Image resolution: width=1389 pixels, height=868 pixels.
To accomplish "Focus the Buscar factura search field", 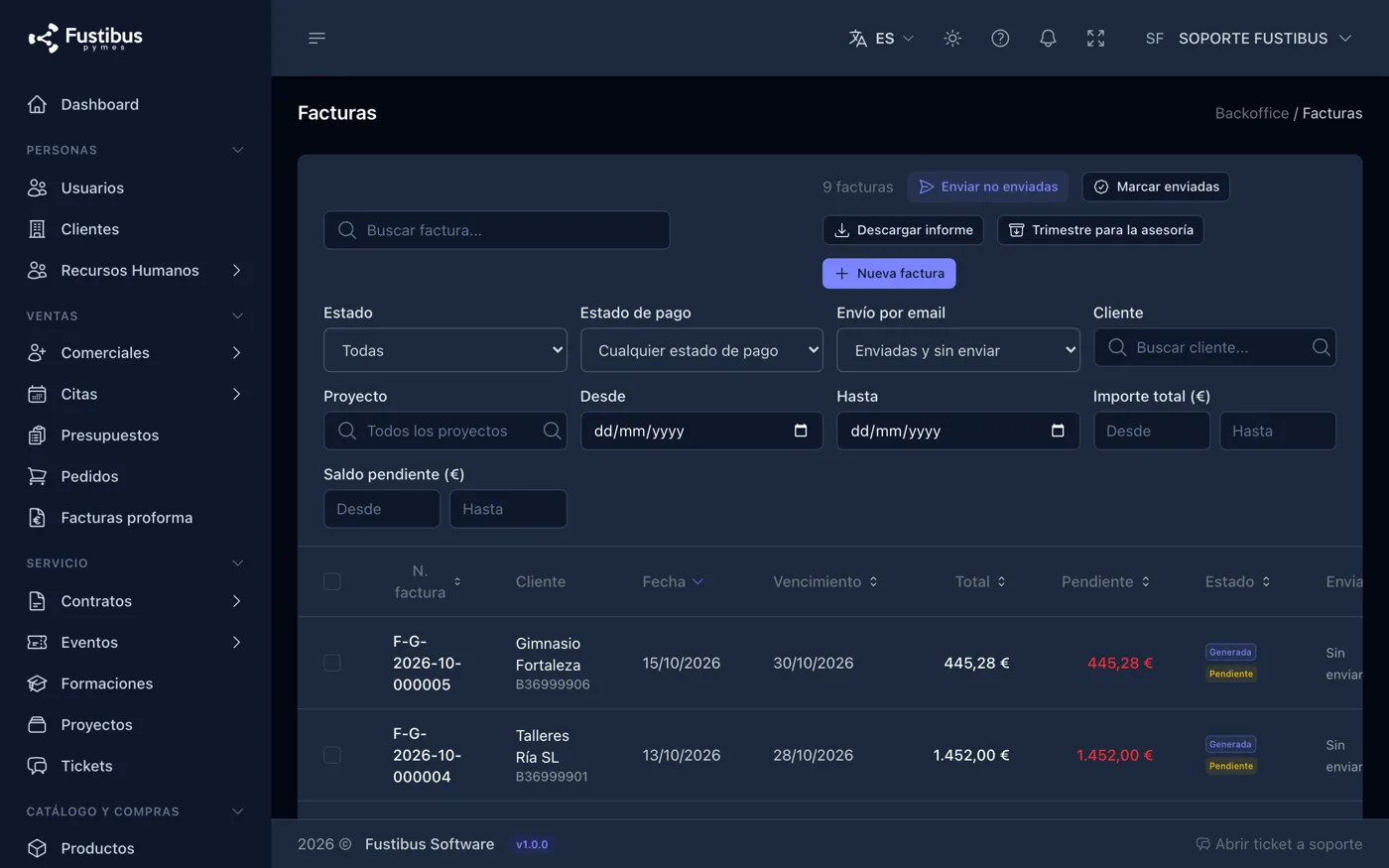I will (x=497, y=230).
